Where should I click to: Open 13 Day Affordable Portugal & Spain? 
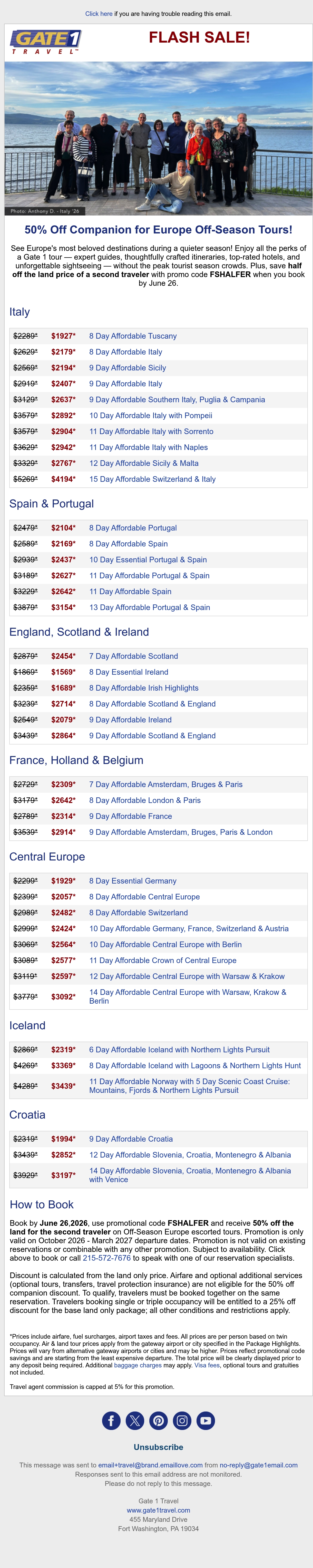click(149, 607)
